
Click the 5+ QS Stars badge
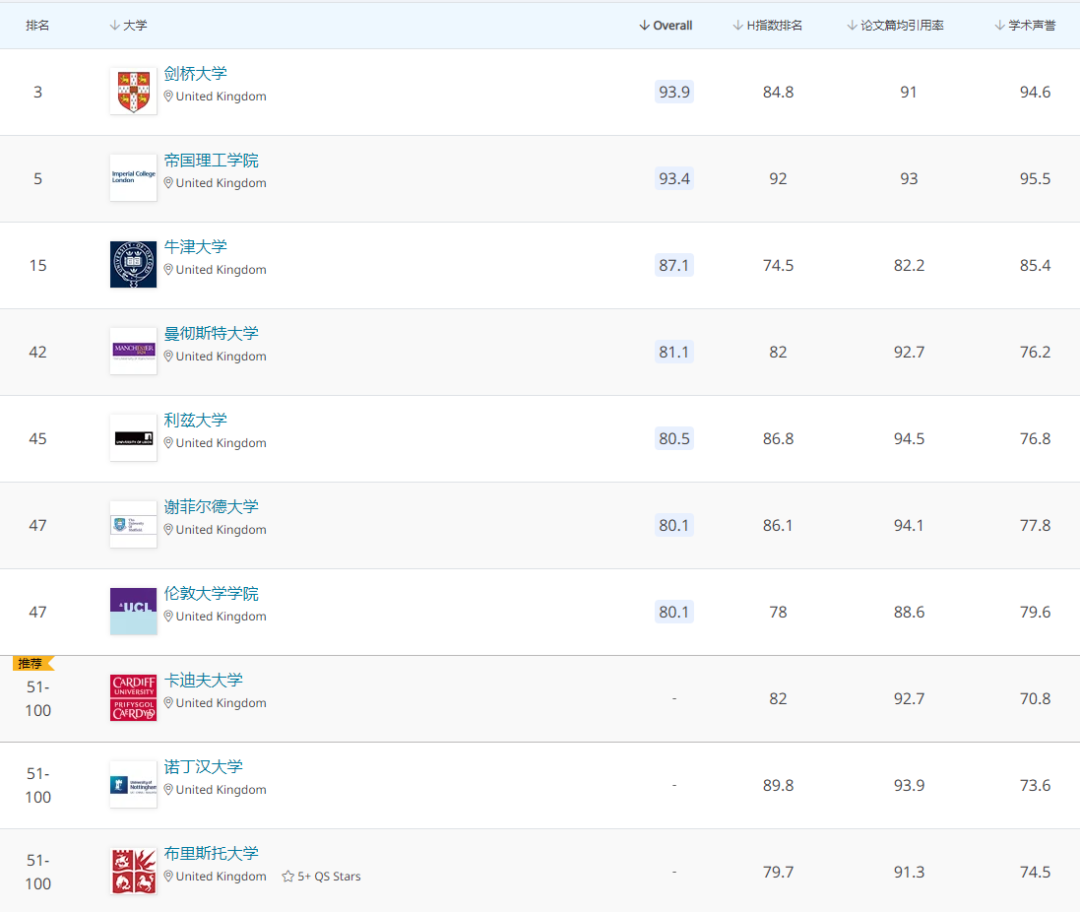pyautogui.click(x=321, y=876)
